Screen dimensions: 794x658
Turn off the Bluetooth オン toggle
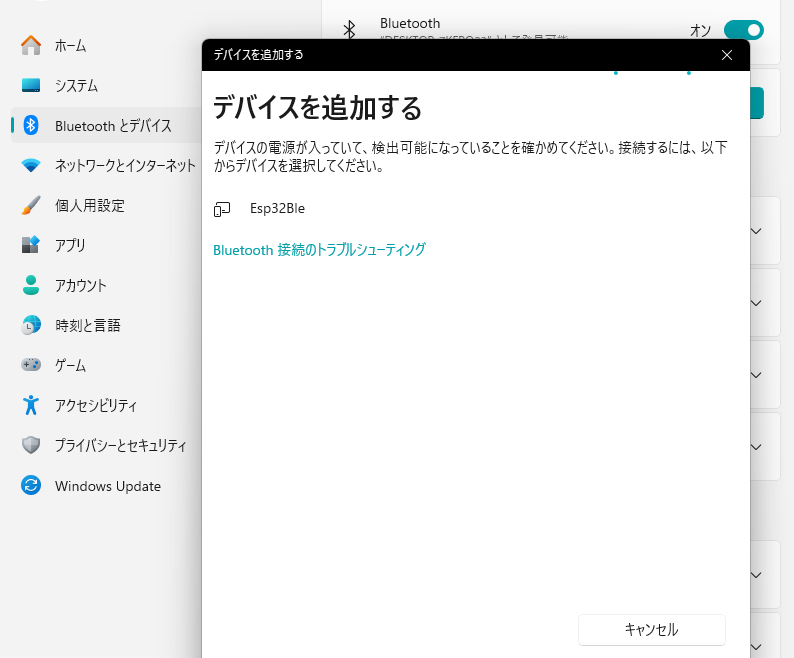(x=743, y=30)
